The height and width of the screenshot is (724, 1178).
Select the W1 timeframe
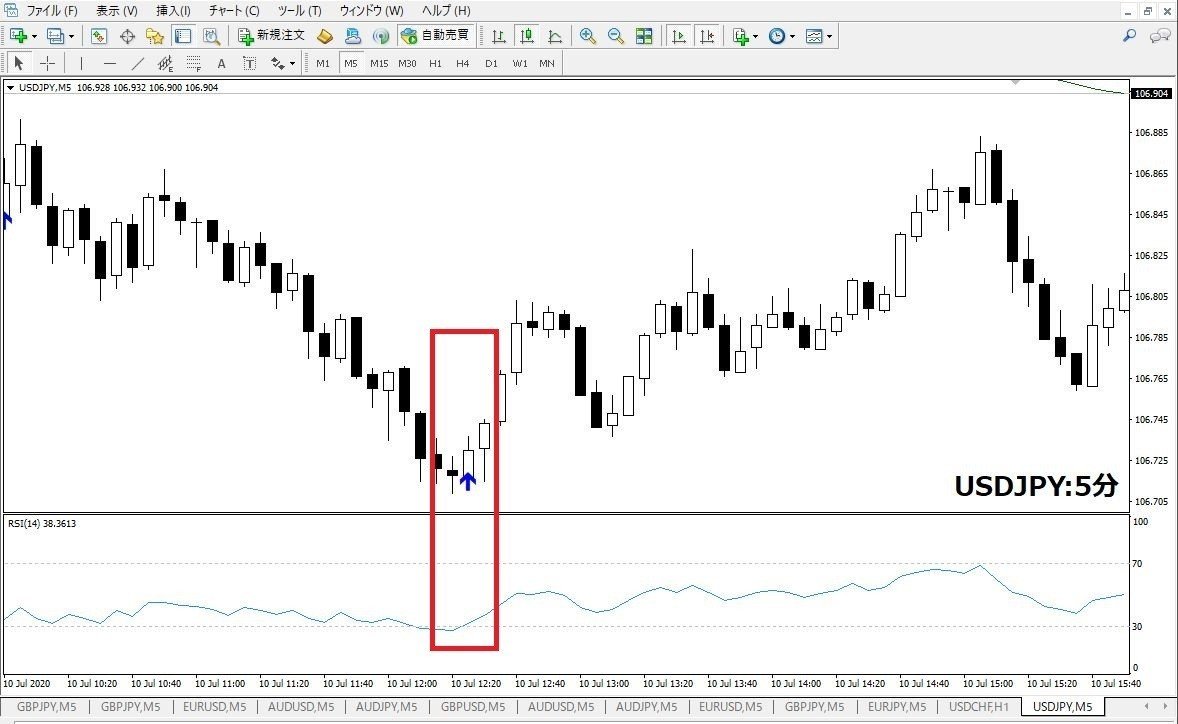[x=520, y=63]
